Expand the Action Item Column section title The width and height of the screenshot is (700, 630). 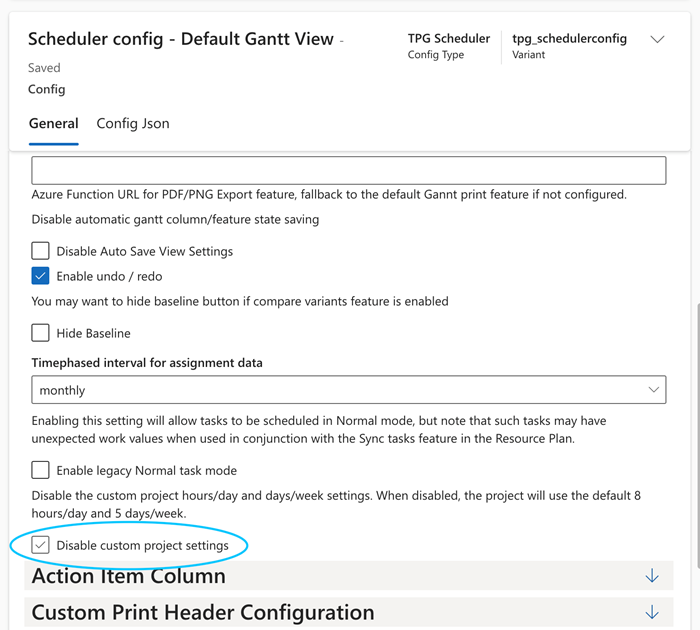129,576
